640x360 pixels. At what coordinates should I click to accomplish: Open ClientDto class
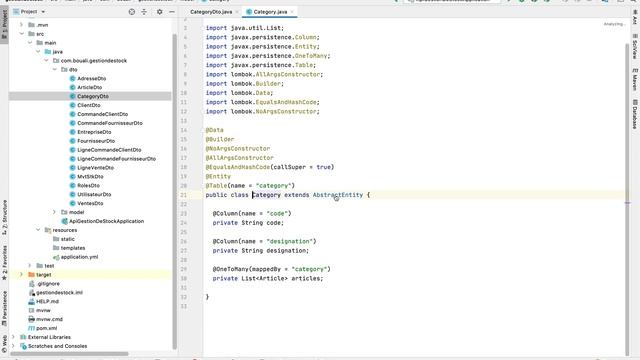(x=89, y=105)
